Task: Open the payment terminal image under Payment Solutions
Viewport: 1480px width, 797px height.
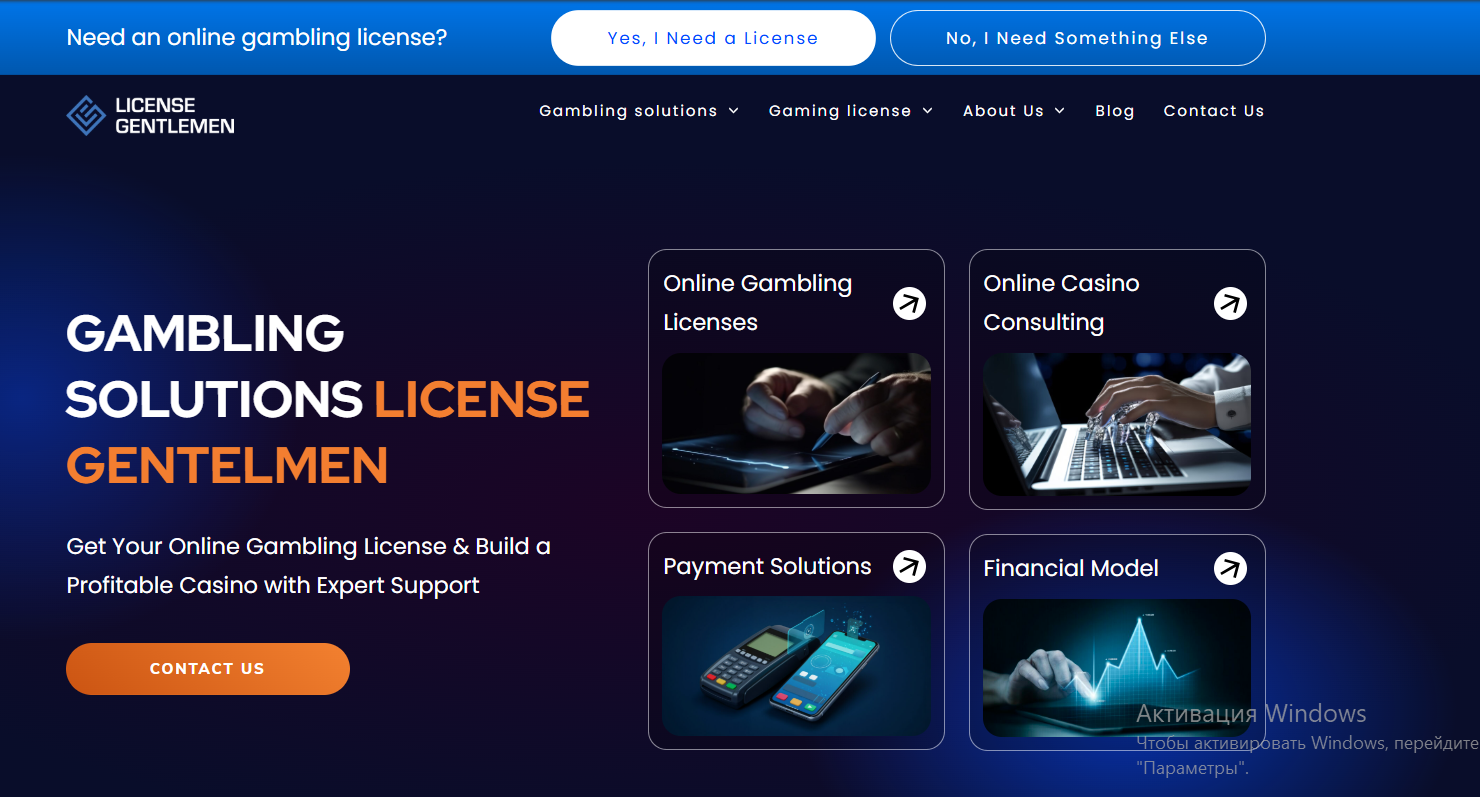Action: point(796,665)
